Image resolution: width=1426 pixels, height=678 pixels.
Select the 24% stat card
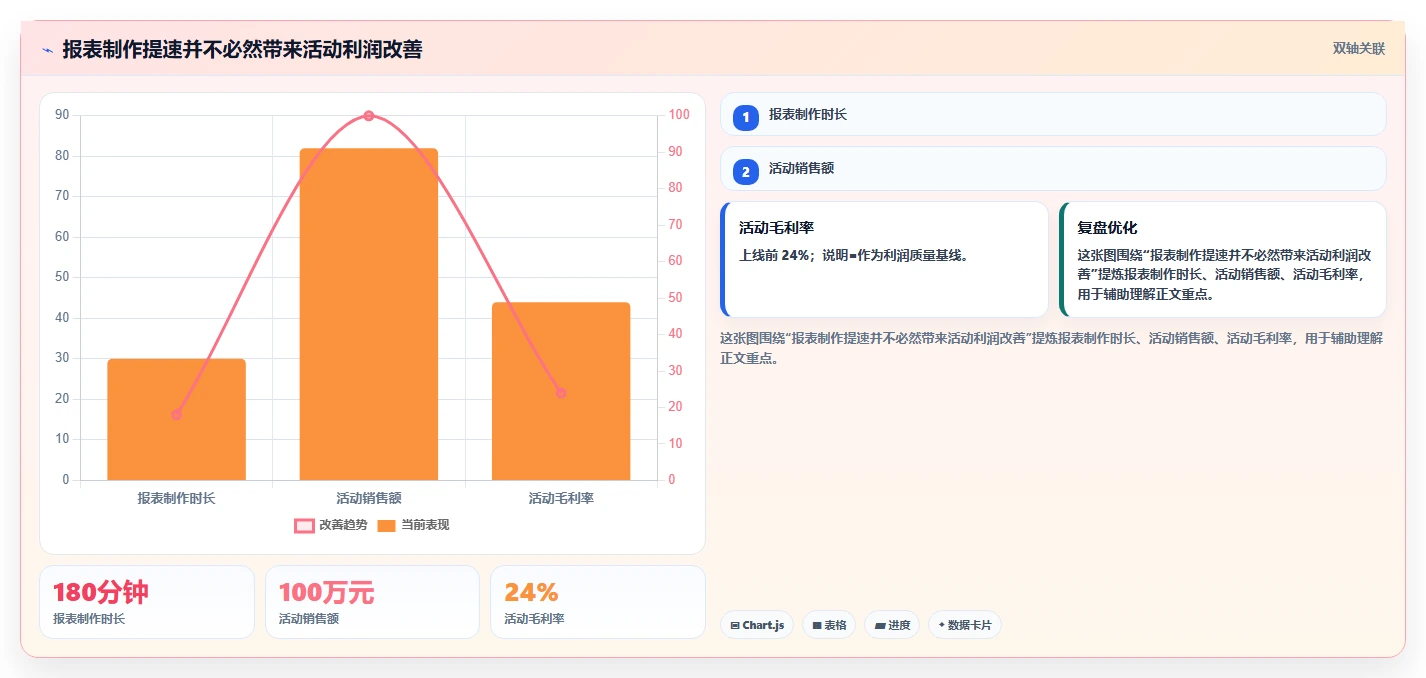[598, 602]
